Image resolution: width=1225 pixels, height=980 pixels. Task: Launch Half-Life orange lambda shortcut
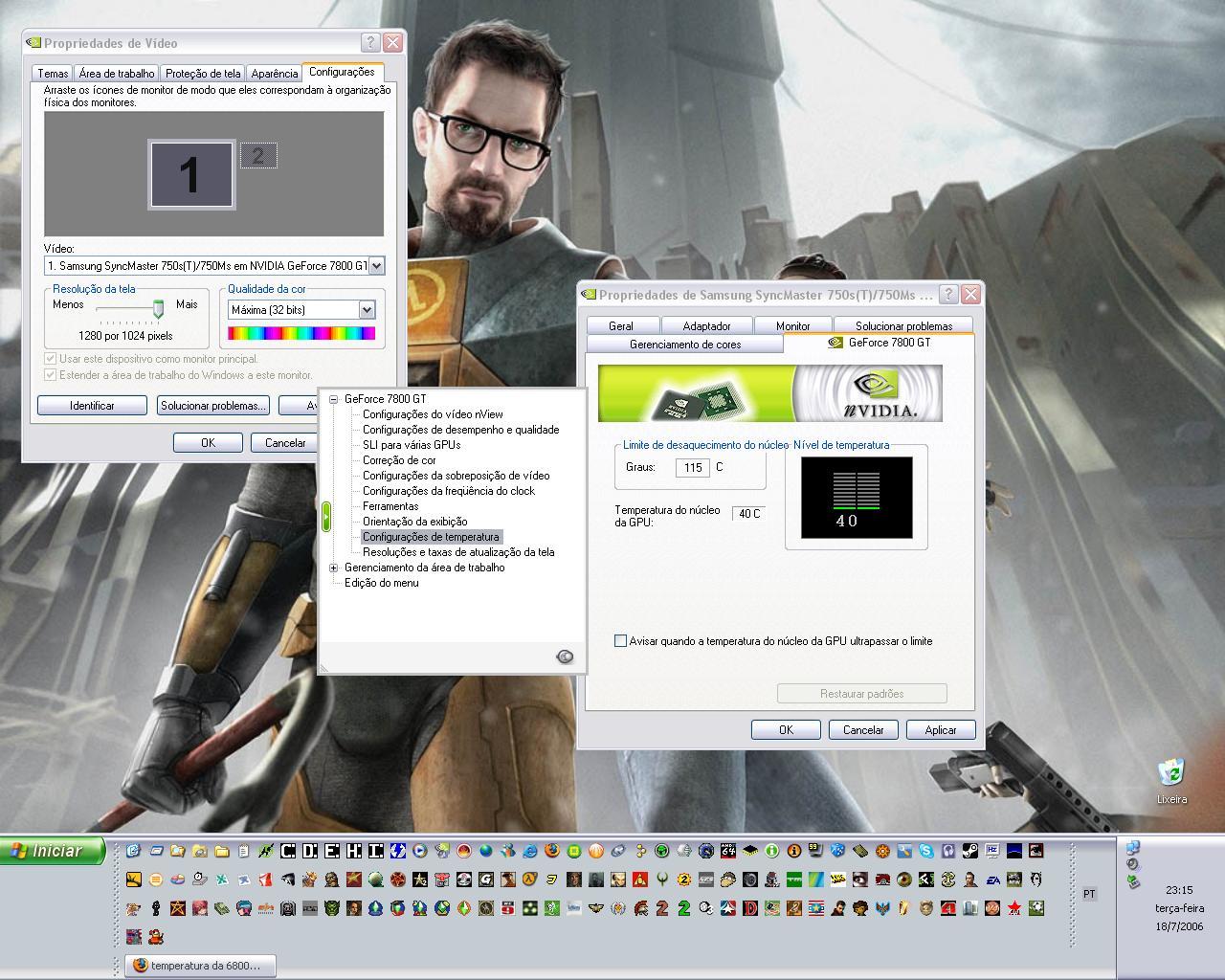530,880
